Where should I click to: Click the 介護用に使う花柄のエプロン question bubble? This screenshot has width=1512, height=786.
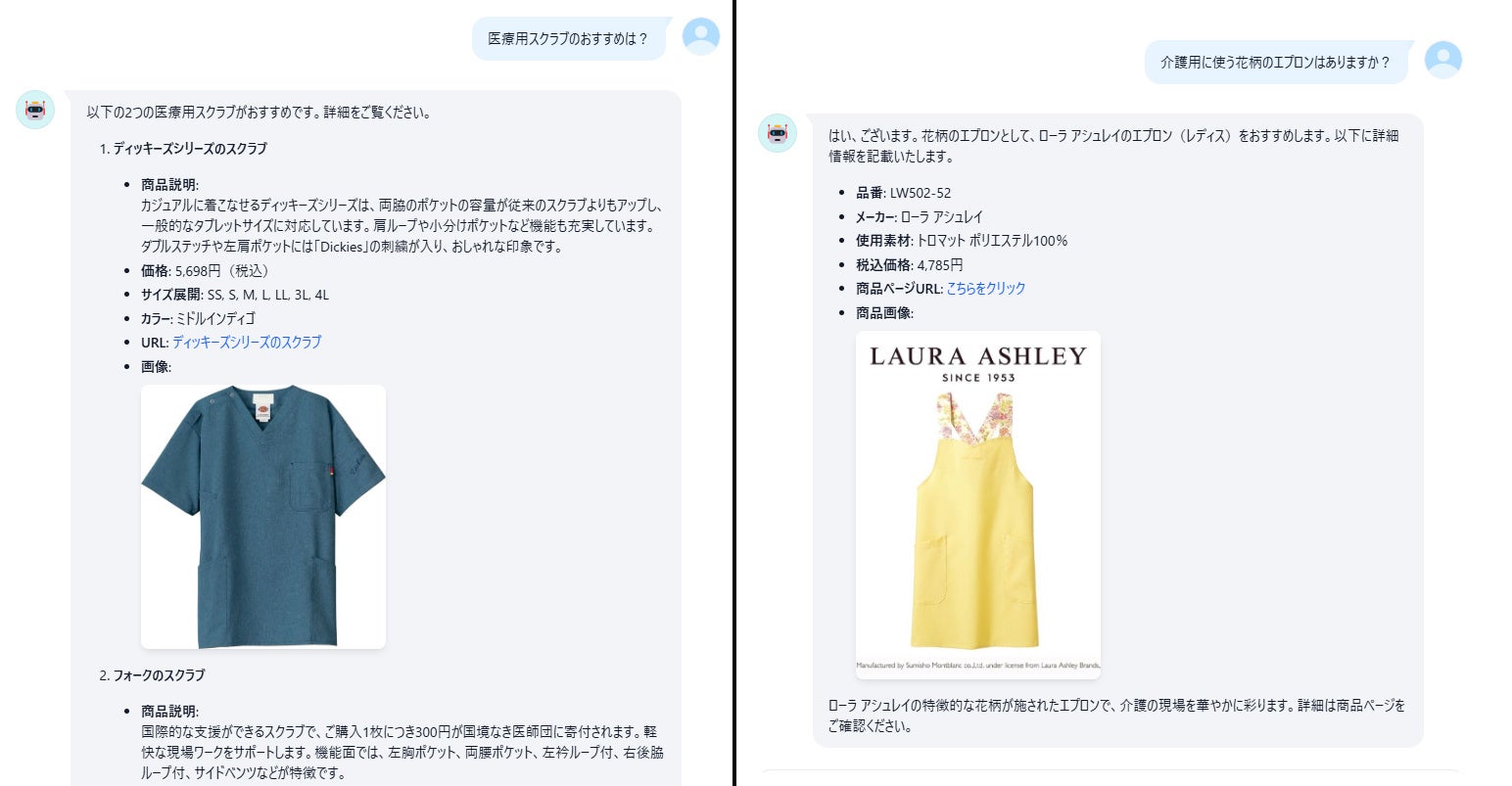[x=1276, y=62]
